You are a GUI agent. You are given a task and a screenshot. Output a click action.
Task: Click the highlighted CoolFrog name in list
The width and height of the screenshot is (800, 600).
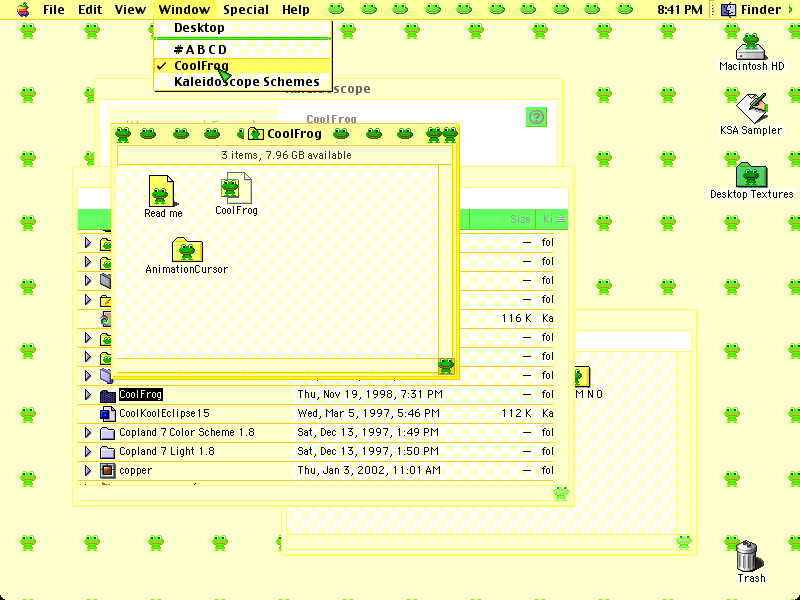pyautogui.click(x=140, y=394)
